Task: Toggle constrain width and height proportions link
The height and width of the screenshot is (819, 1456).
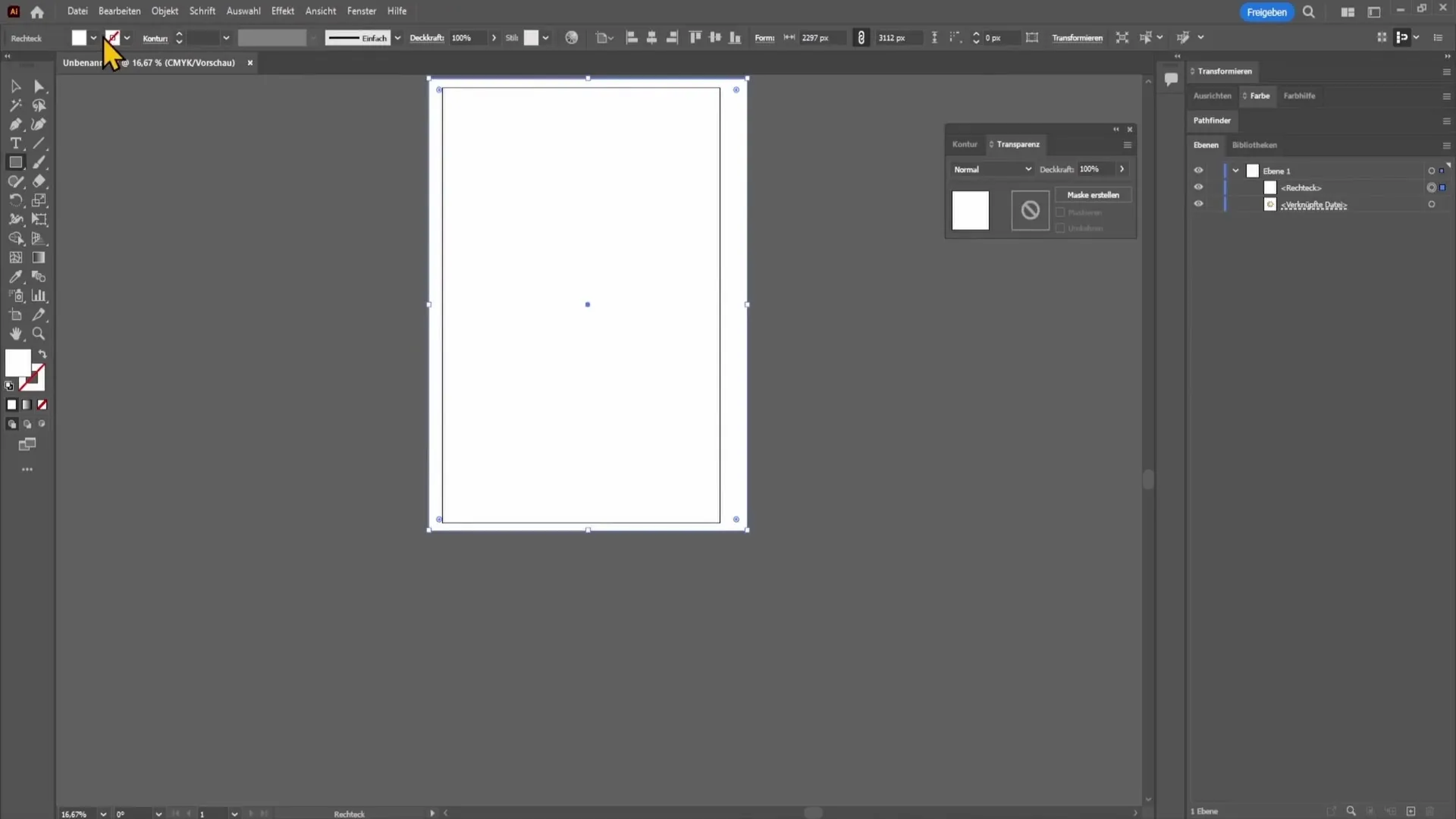Action: tap(861, 38)
